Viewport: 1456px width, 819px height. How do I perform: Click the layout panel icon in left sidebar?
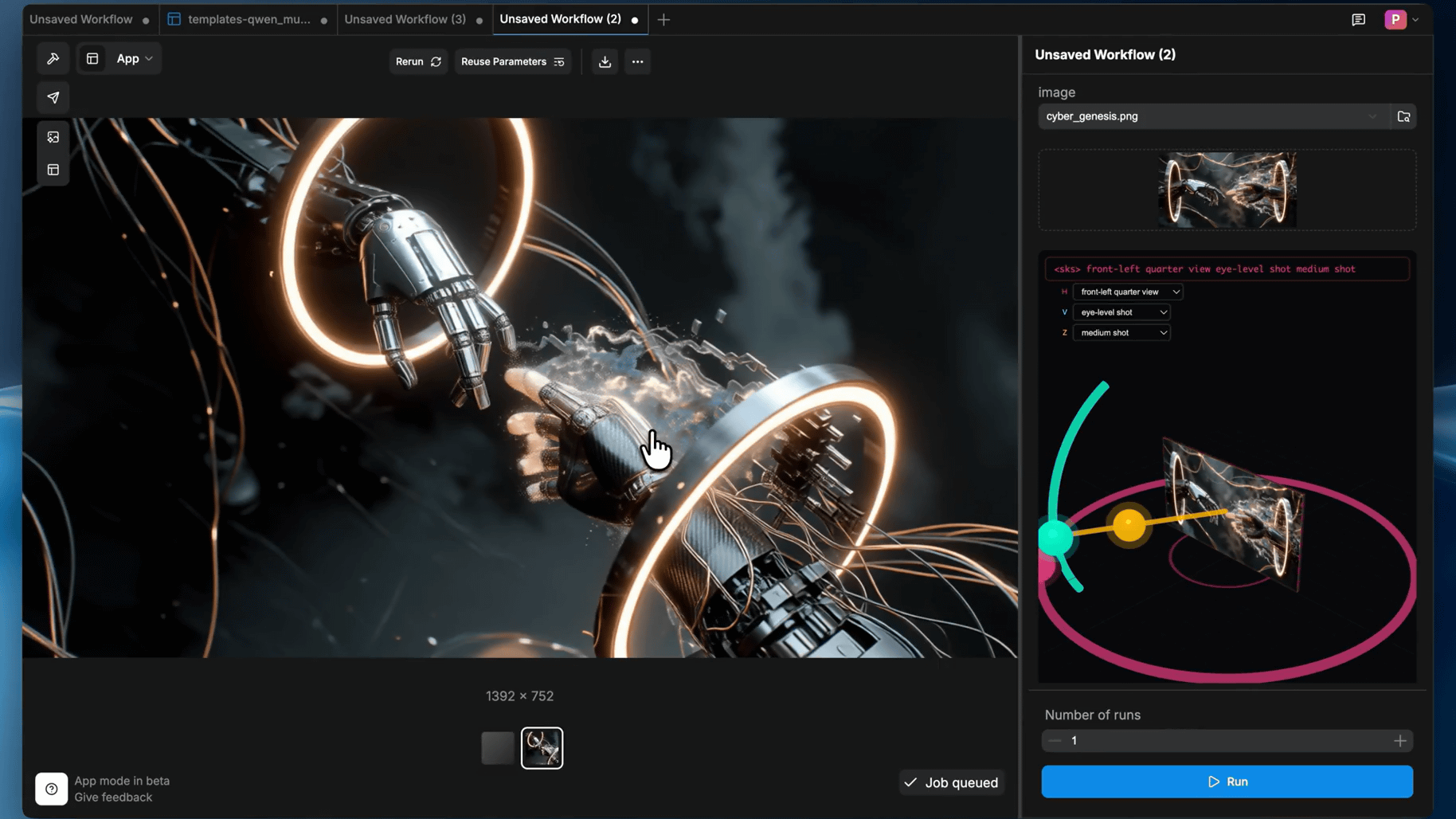pyautogui.click(x=53, y=170)
